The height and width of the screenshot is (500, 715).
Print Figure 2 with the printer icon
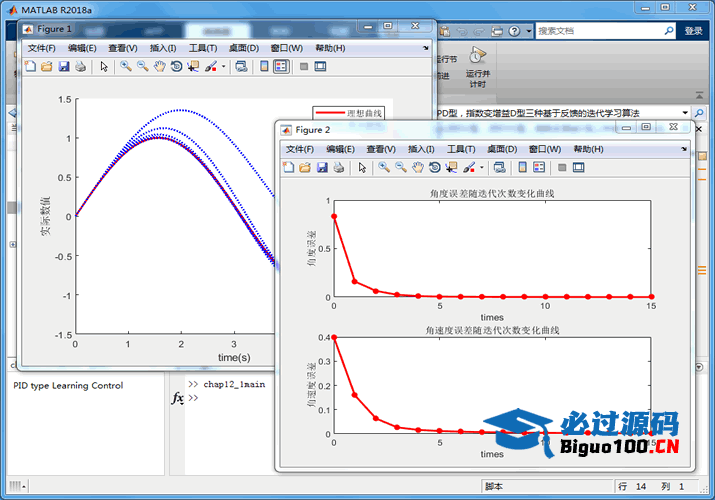pos(338,168)
